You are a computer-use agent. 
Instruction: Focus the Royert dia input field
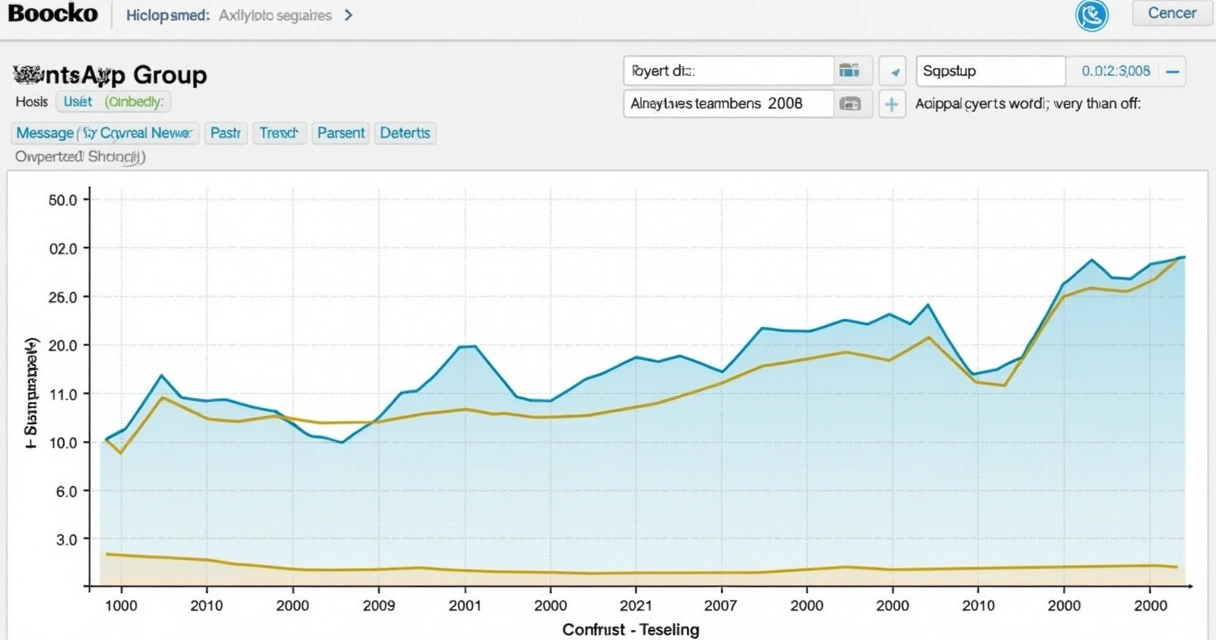(x=728, y=71)
